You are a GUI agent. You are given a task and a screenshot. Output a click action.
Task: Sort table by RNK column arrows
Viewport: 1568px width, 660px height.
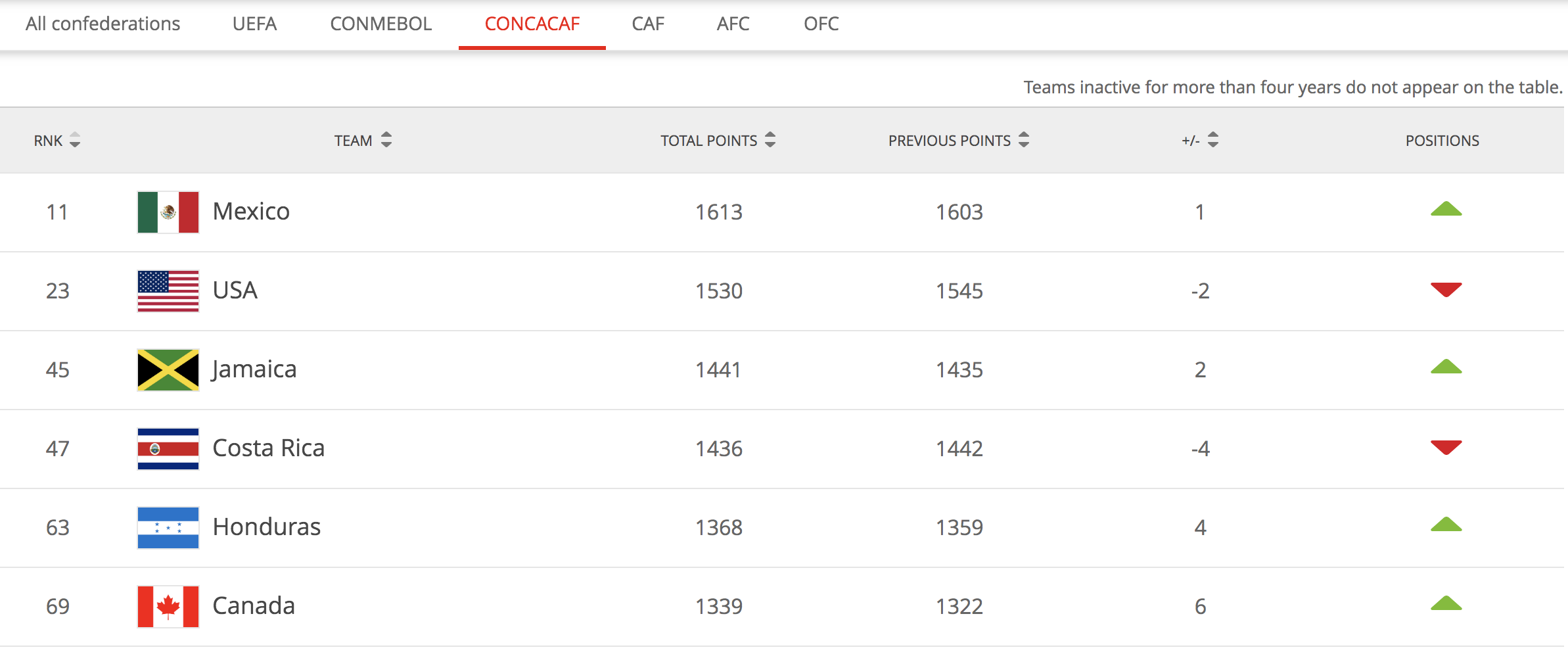pyautogui.click(x=75, y=140)
